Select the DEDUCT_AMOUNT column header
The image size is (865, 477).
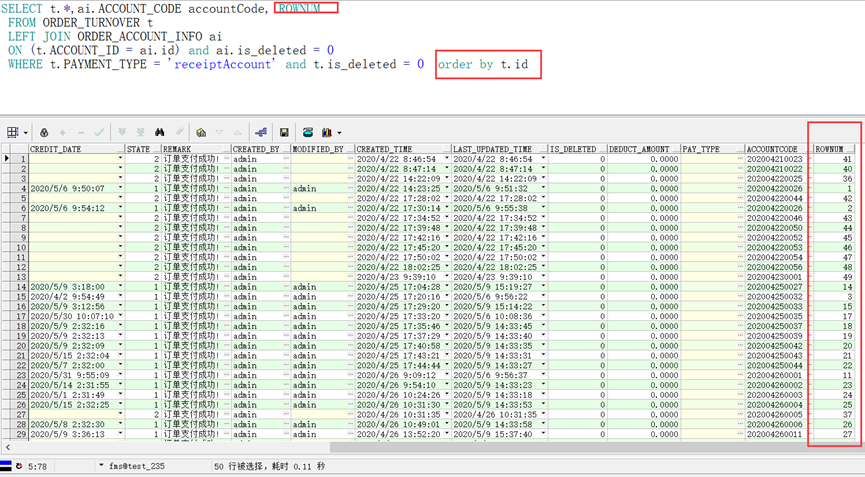coord(644,149)
